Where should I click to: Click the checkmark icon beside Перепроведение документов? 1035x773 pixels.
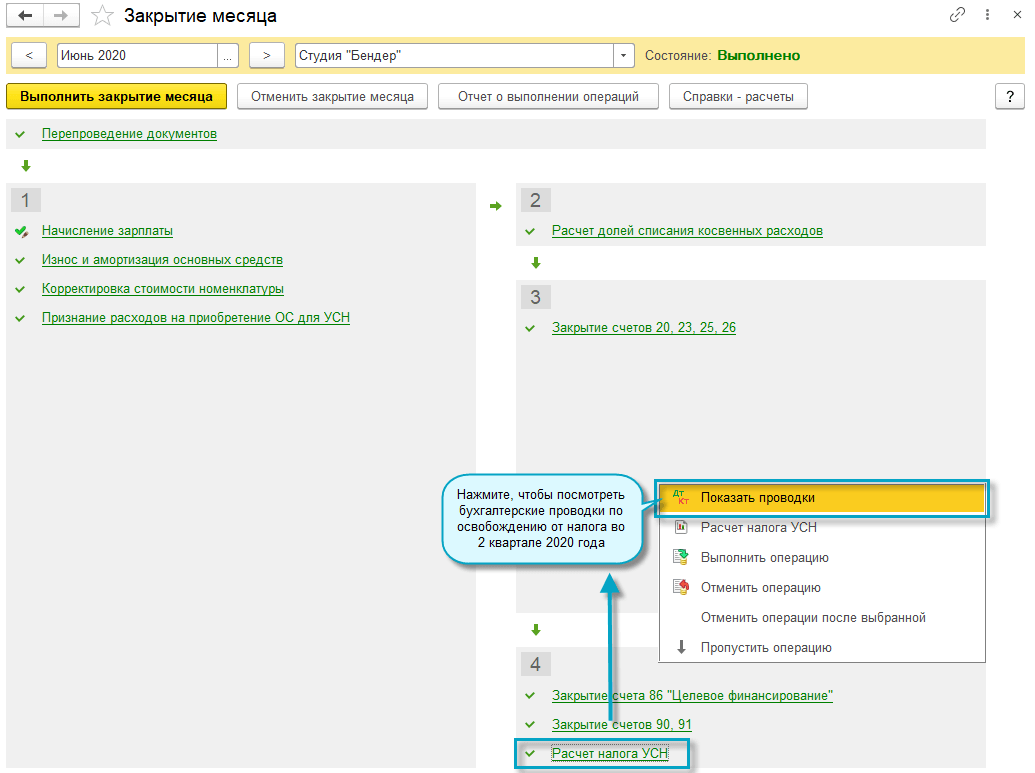20,135
